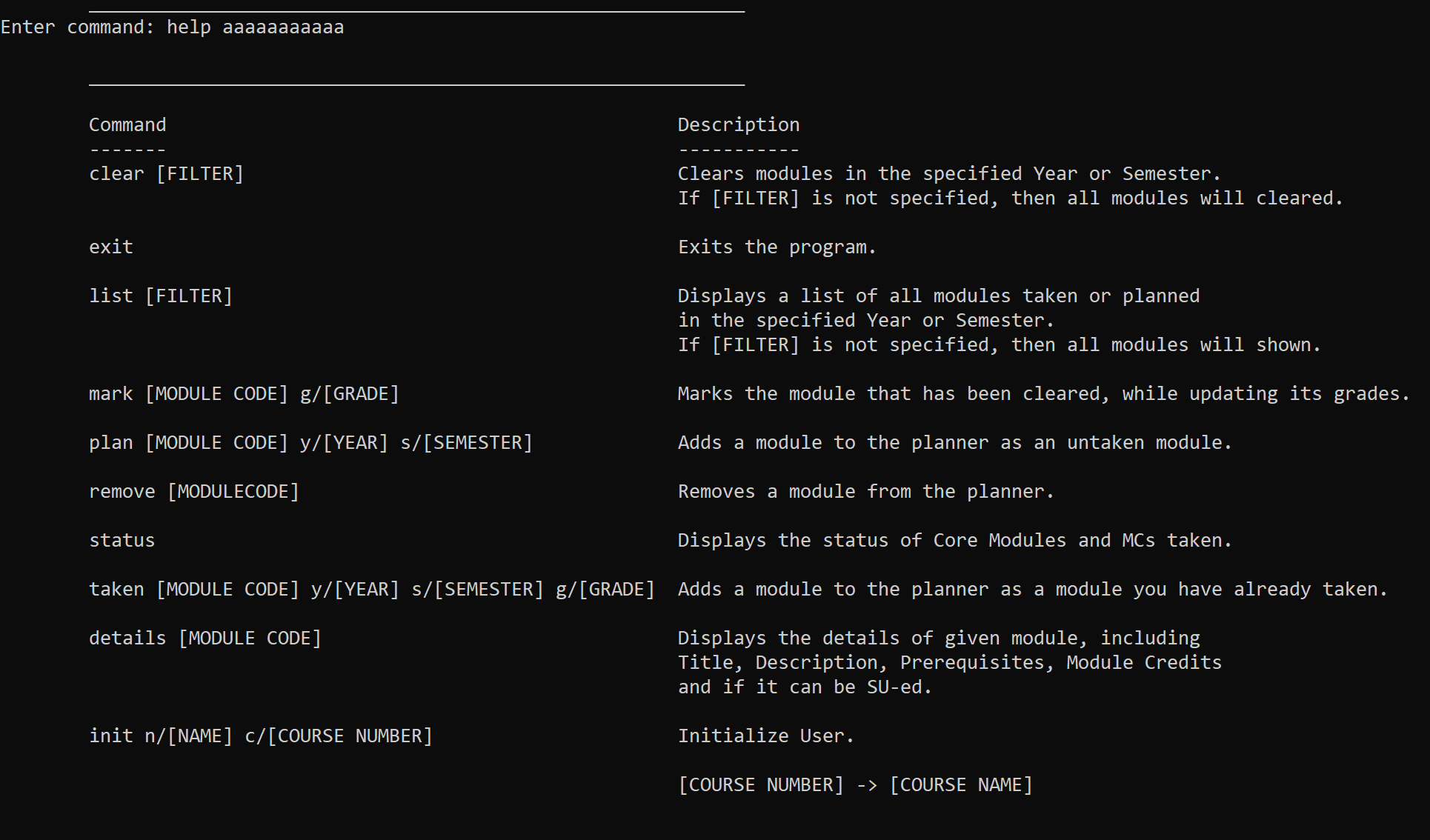The height and width of the screenshot is (840, 1430).
Task: Click the 'Initialize User.' description text
Action: (765, 736)
